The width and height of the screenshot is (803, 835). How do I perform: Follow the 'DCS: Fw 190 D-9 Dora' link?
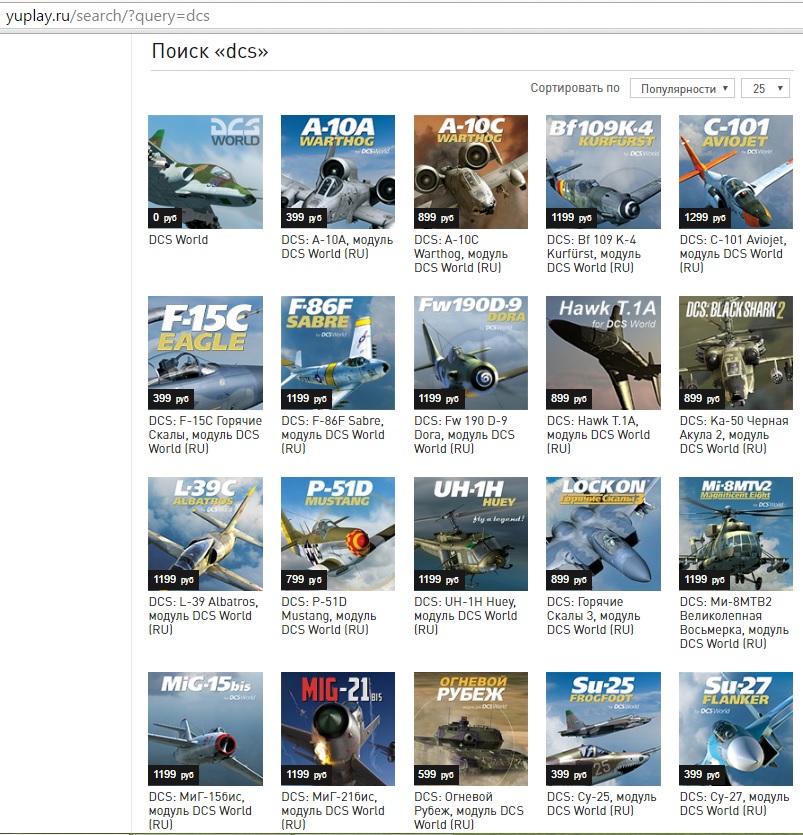pyautogui.click(x=464, y=435)
